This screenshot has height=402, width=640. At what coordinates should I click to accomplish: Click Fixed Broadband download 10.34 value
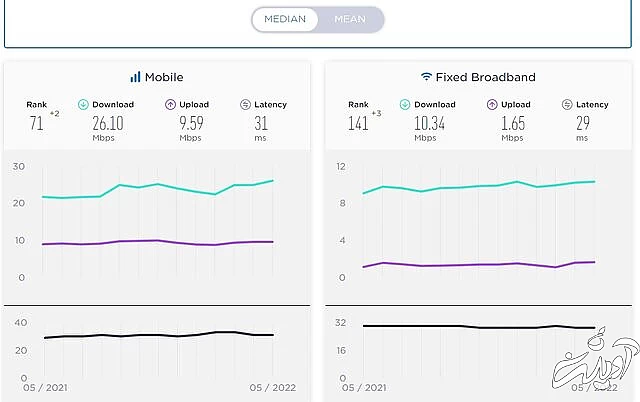point(428,122)
